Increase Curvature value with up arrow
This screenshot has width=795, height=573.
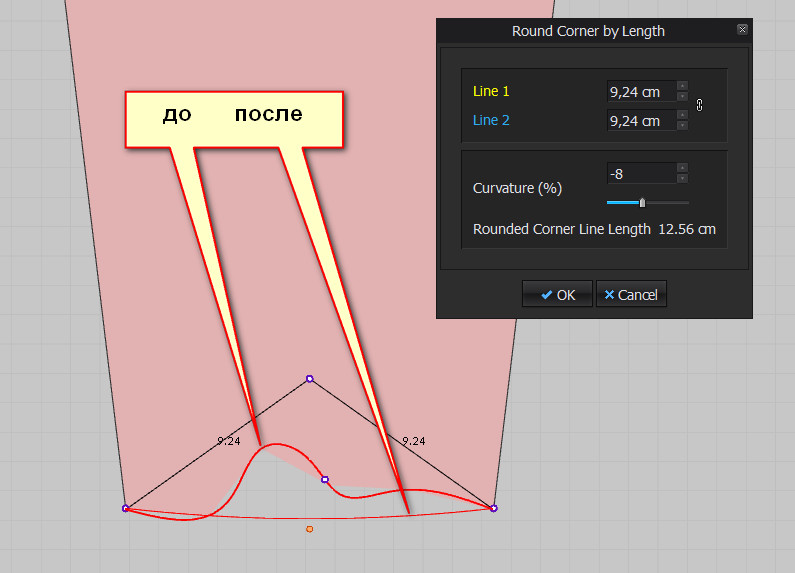tap(682, 168)
